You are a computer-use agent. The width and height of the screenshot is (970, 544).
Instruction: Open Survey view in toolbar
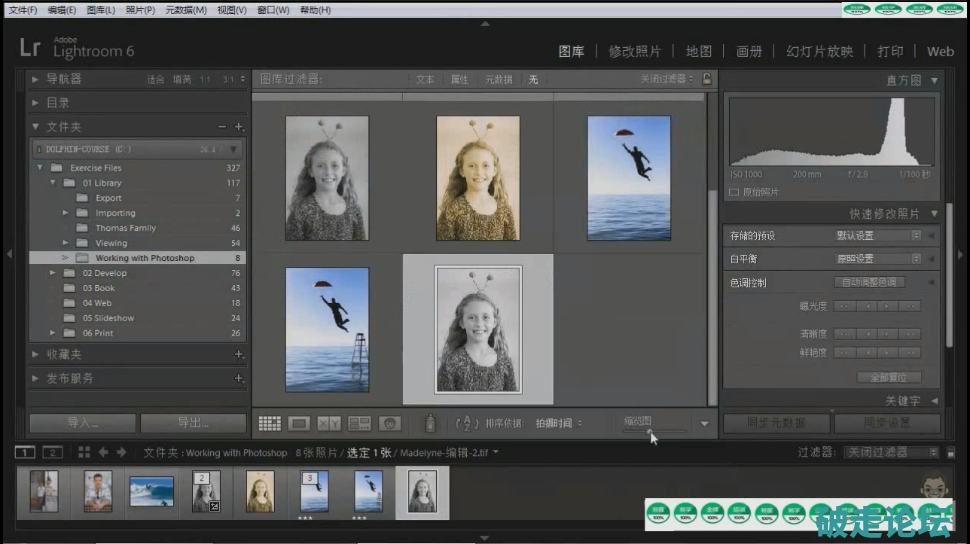tap(359, 423)
